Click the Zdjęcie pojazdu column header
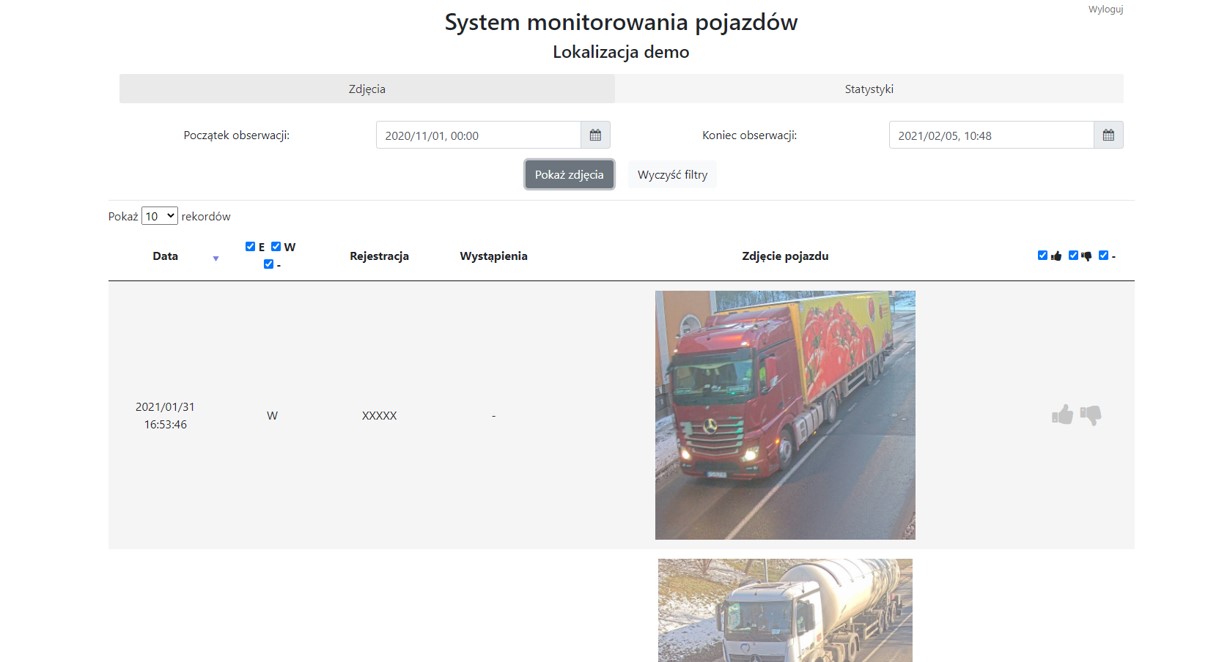The width and height of the screenshot is (1208, 662). pos(785,256)
